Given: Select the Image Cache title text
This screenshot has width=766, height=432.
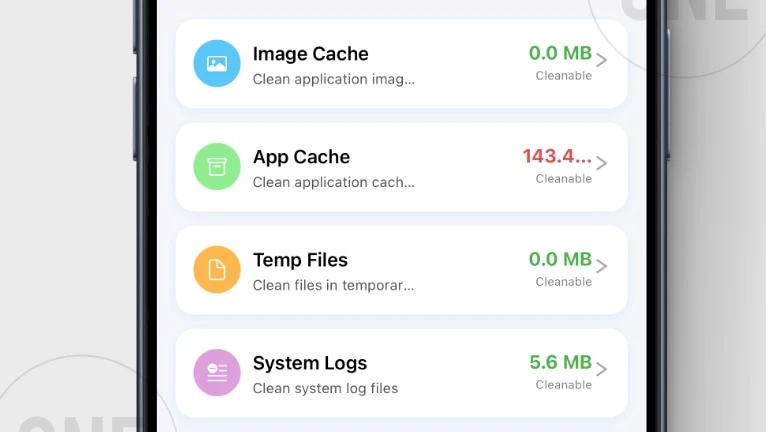Looking at the screenshot, I should click(x=310, y=54).
